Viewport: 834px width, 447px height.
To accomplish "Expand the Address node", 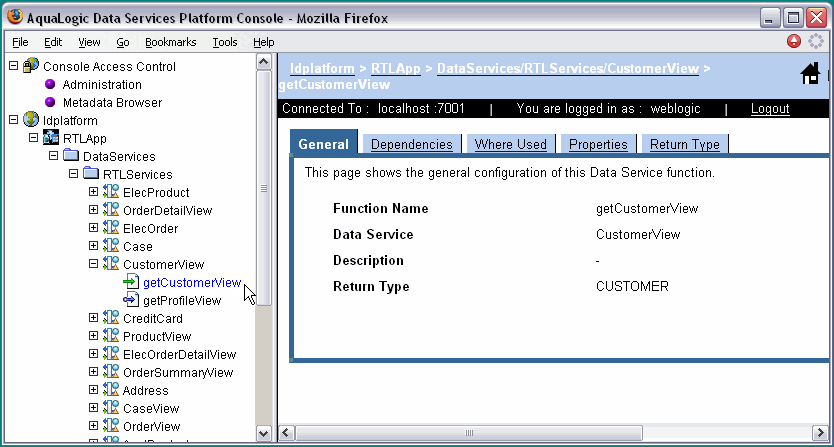I will click(x=93, y=390).
